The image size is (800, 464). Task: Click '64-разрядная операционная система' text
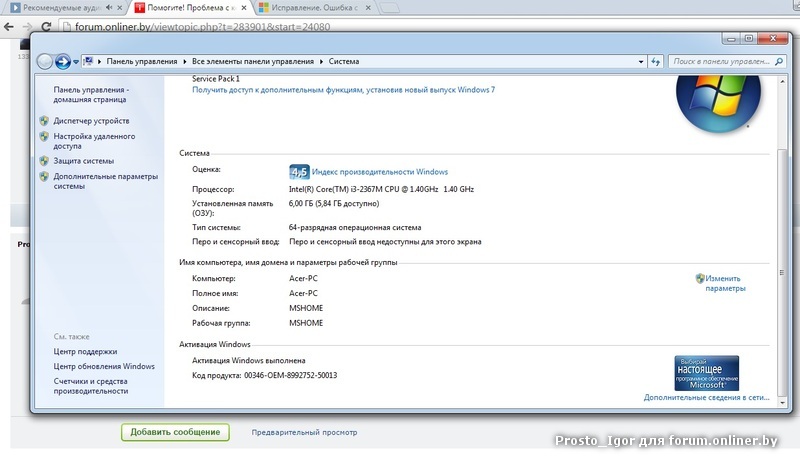point(355,228)
